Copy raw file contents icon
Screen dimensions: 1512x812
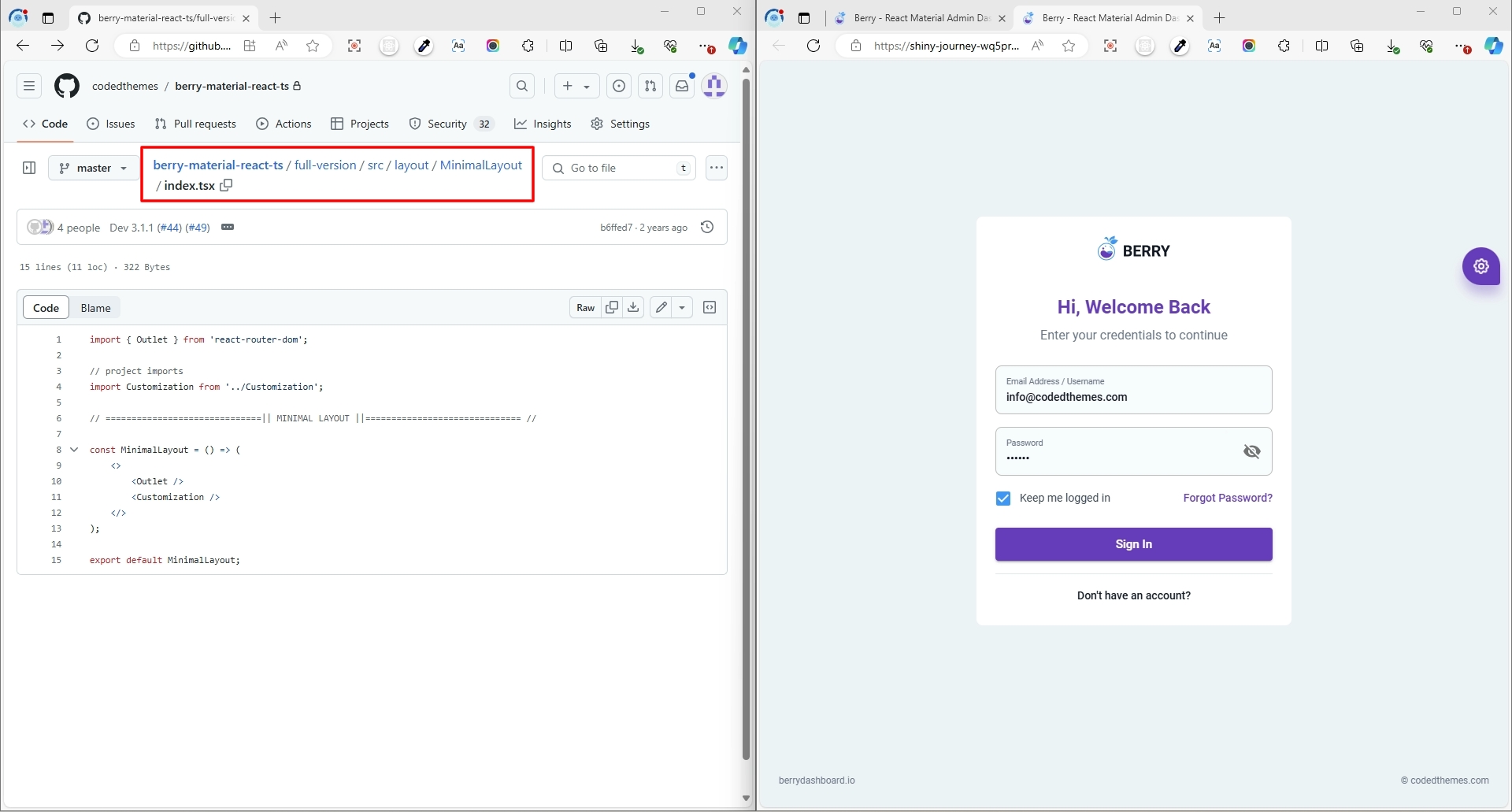(612, 308)
